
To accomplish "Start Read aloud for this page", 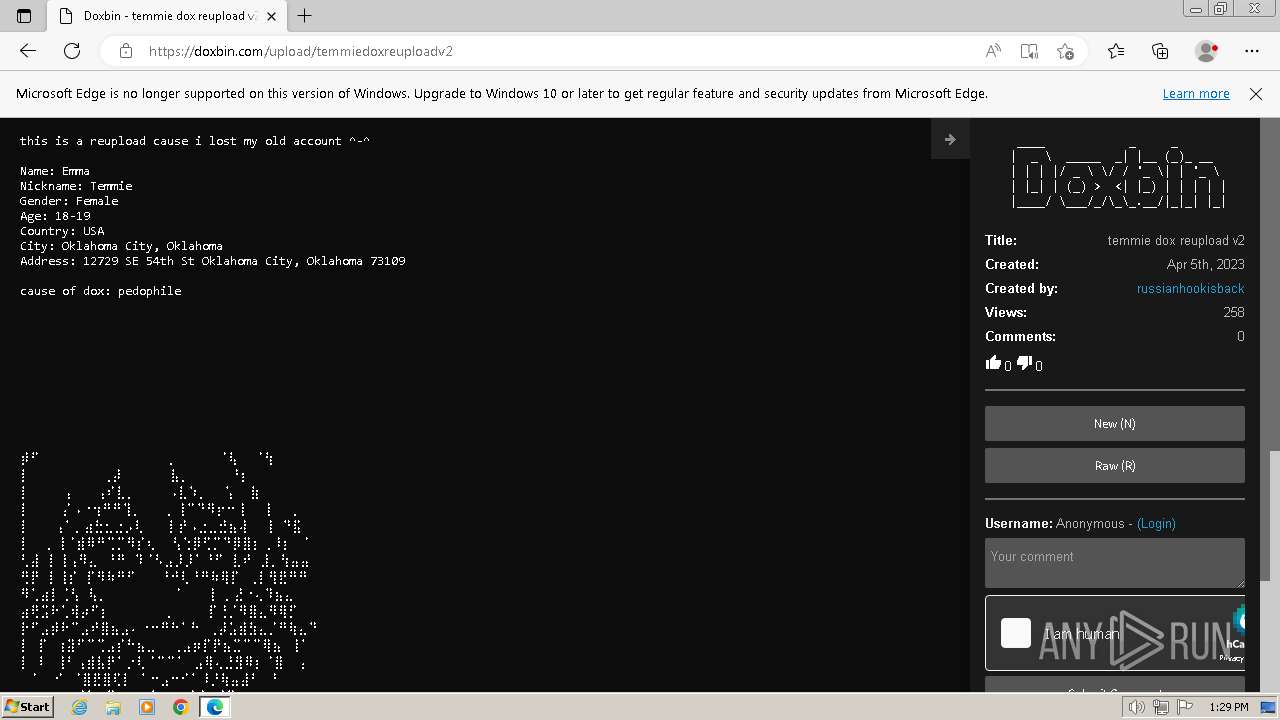I will click(x=993, y=51).
